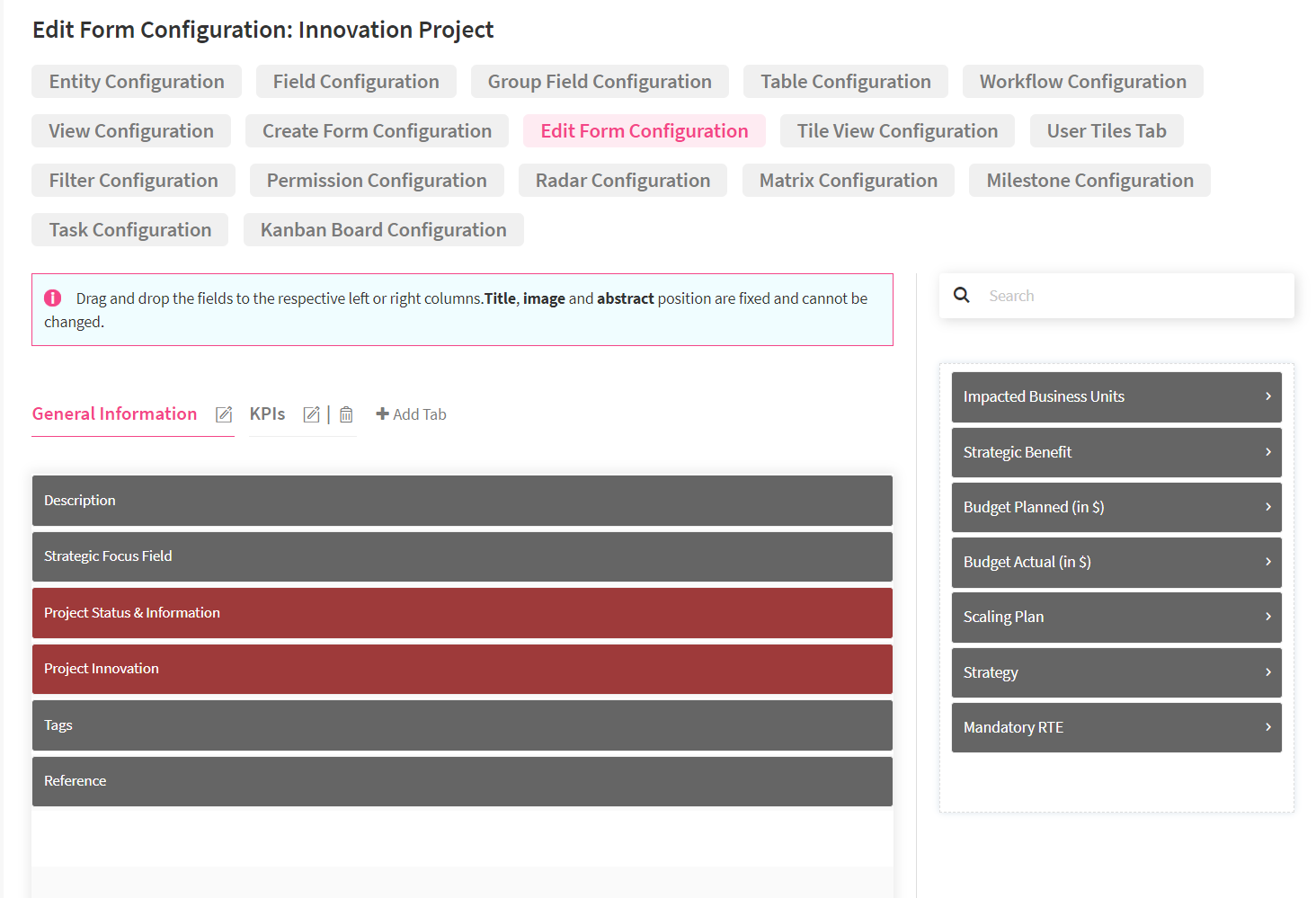
Task: Expand the Strategic Benefit field
Action: (1267, 452)
